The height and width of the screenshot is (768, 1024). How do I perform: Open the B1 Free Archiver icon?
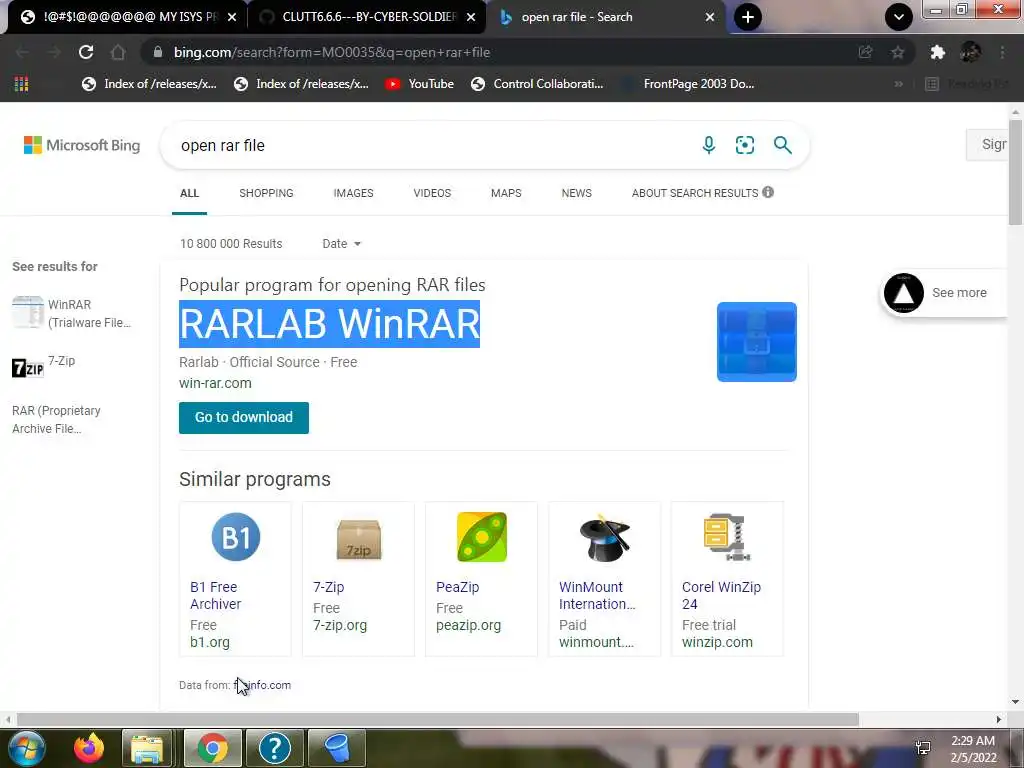point(236,537)
